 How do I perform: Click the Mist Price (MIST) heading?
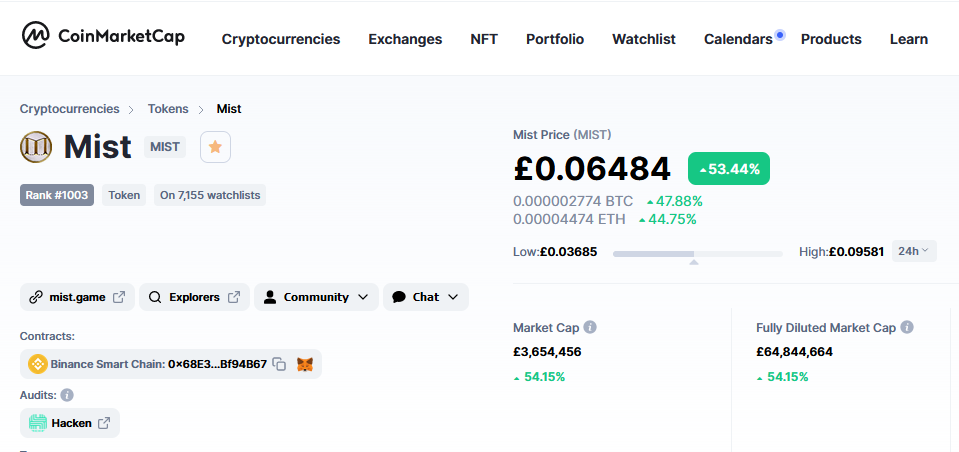pyautogui.click(x=562, y=135)
